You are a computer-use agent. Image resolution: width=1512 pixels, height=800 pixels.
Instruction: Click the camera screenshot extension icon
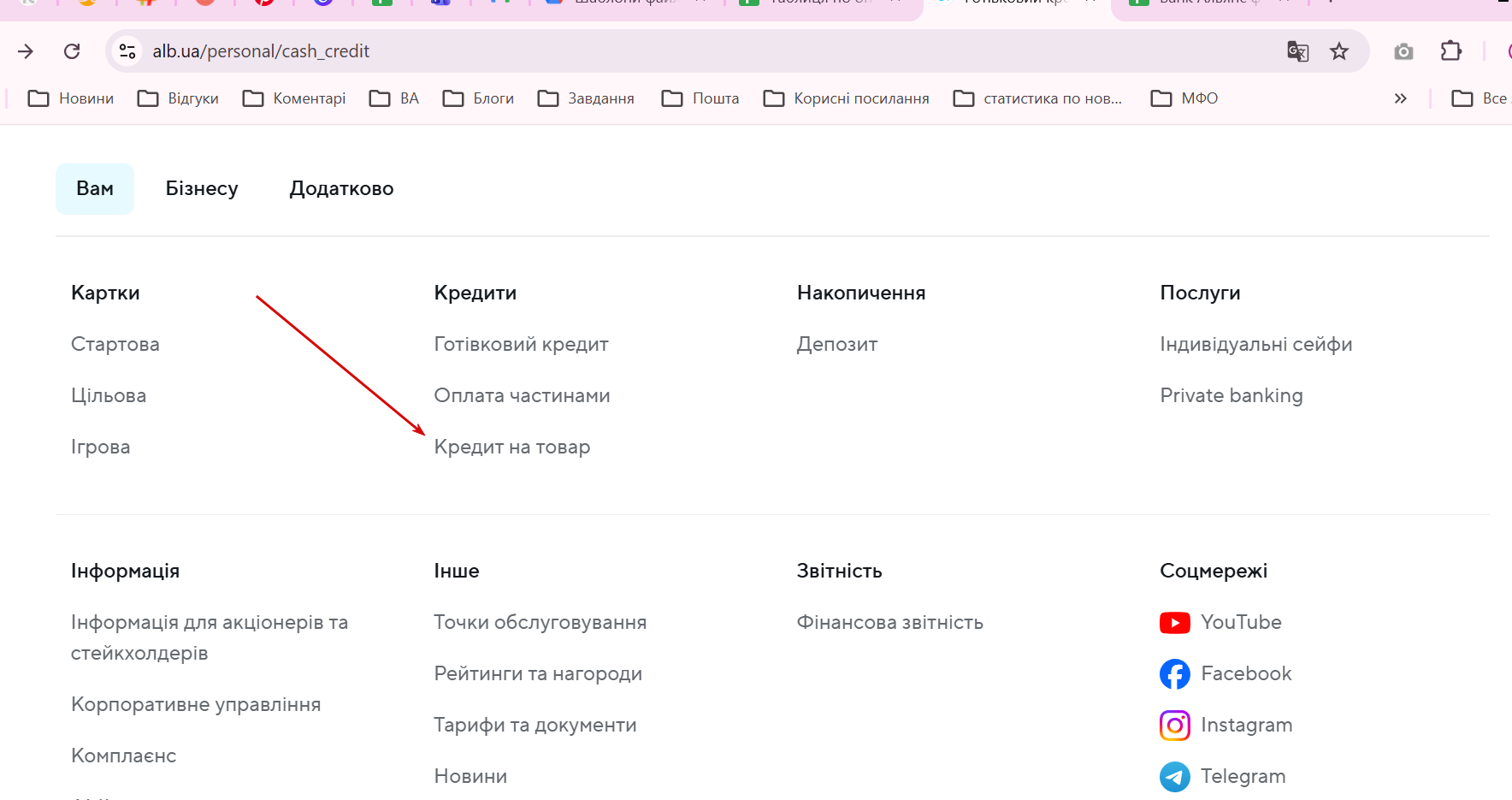click(x=1403, y=51)
